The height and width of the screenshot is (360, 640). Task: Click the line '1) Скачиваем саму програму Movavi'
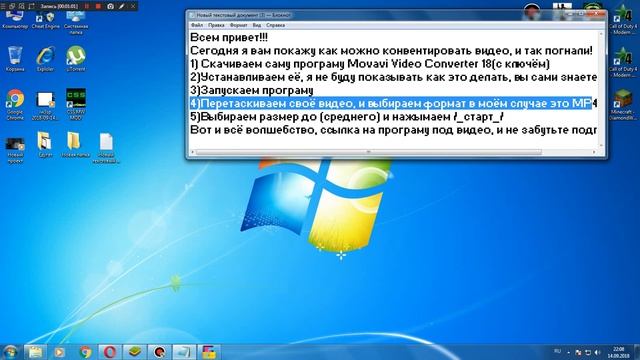click(x=370, y=64)
